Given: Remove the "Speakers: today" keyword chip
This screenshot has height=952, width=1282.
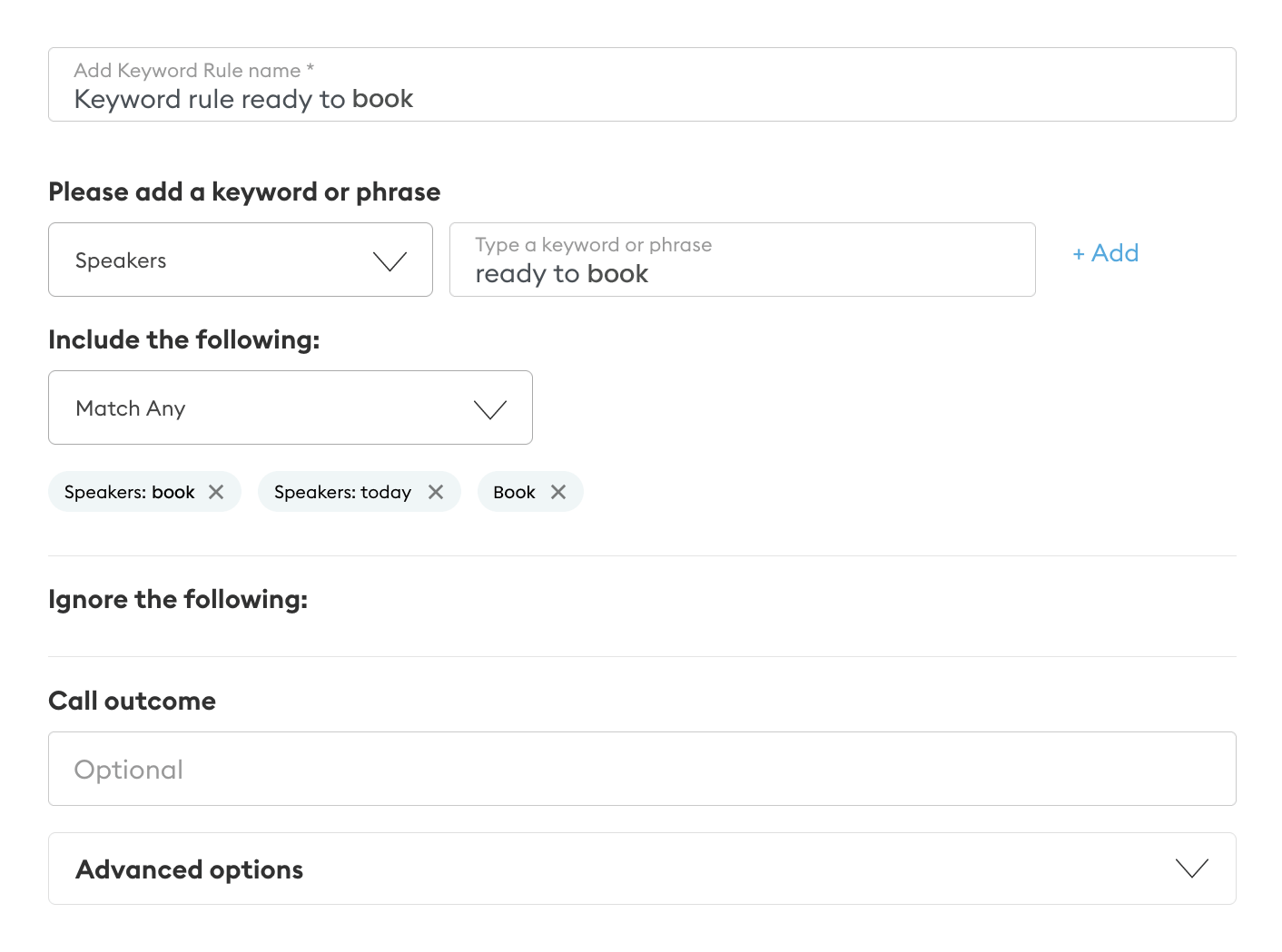Looking at the screenshot, I should point(436,492).
